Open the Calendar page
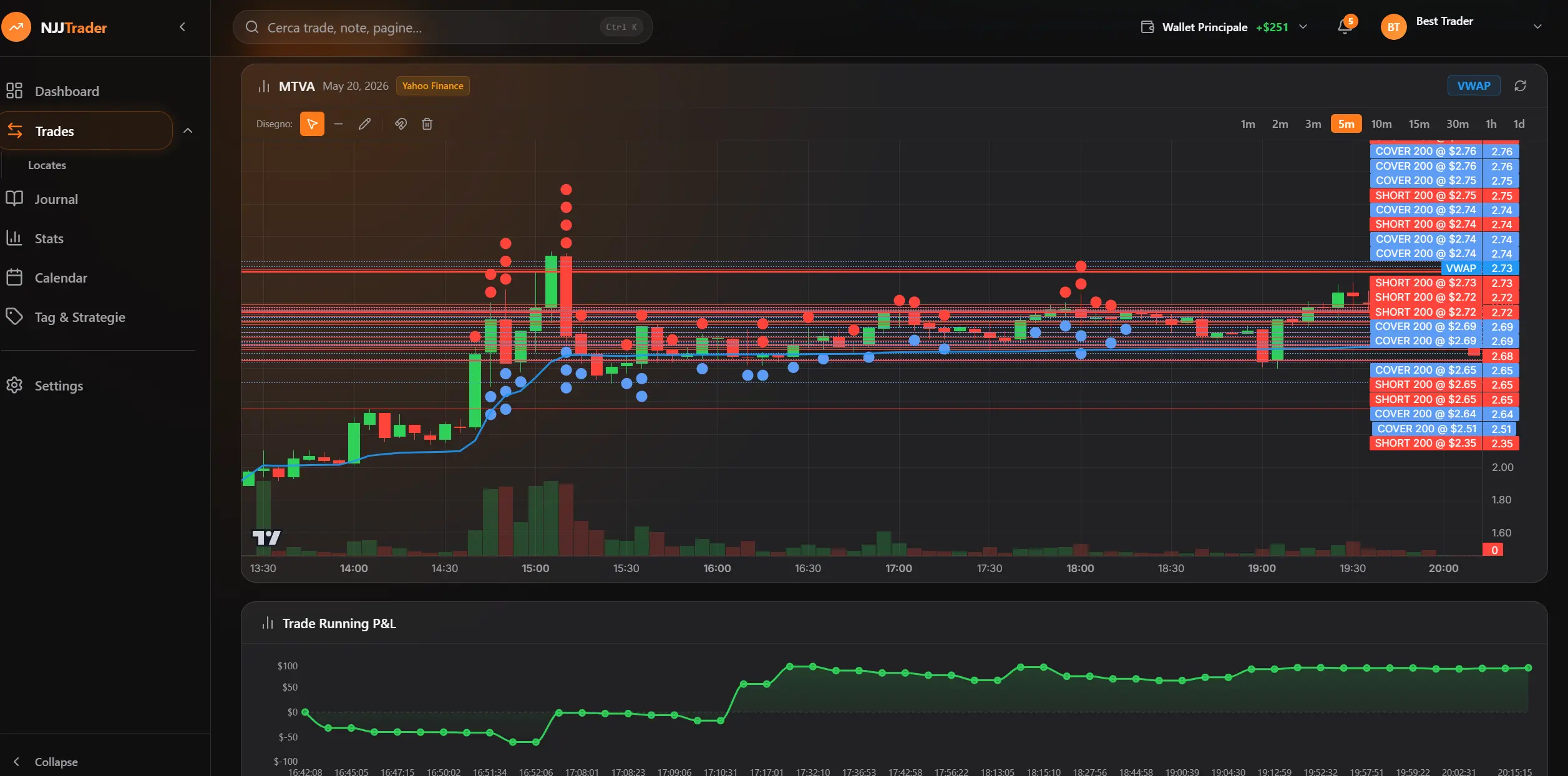Screen dimensions: 1568x776 point(61,278)
